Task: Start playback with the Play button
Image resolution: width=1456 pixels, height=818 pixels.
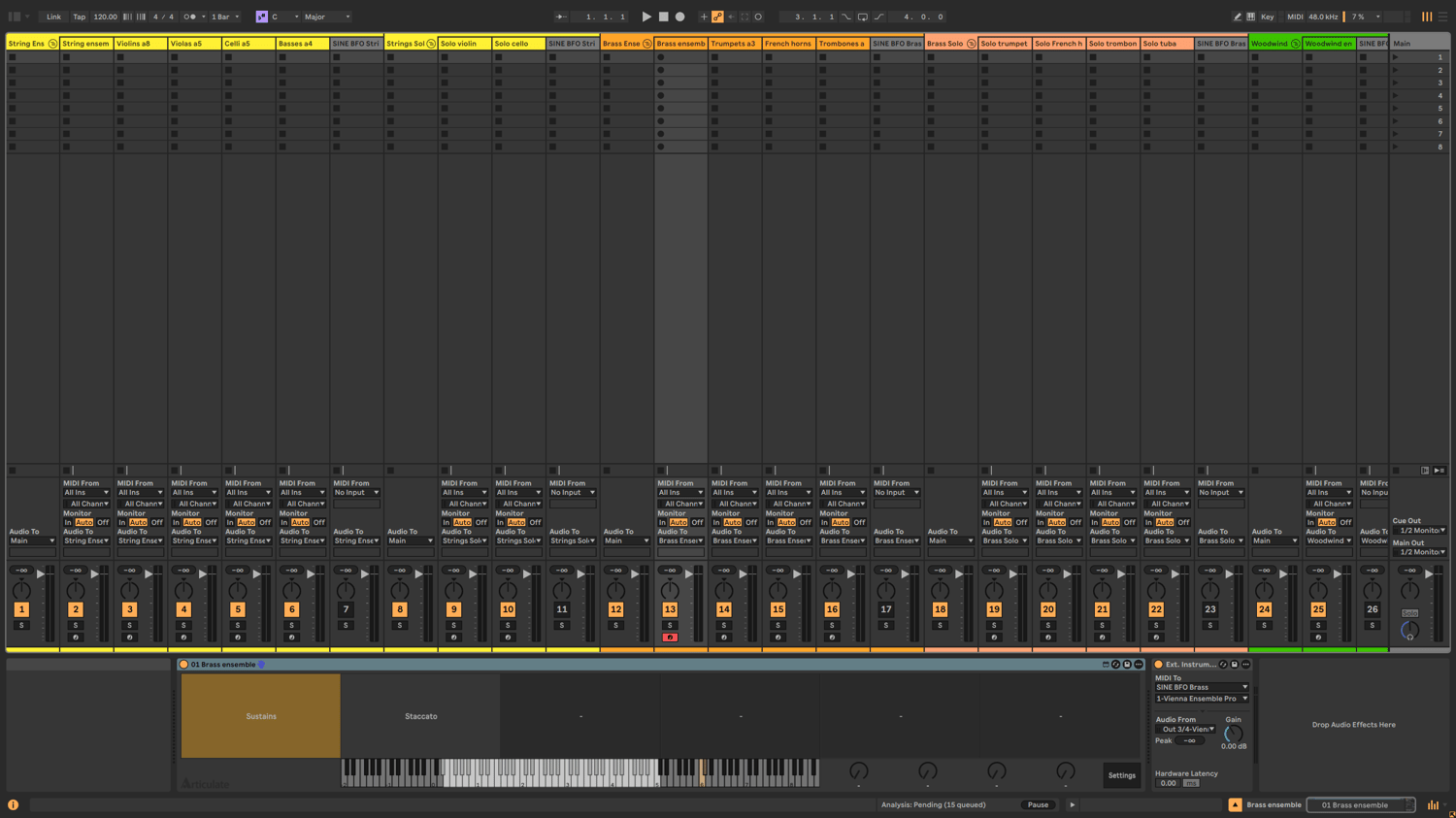Action: point(646,16)
